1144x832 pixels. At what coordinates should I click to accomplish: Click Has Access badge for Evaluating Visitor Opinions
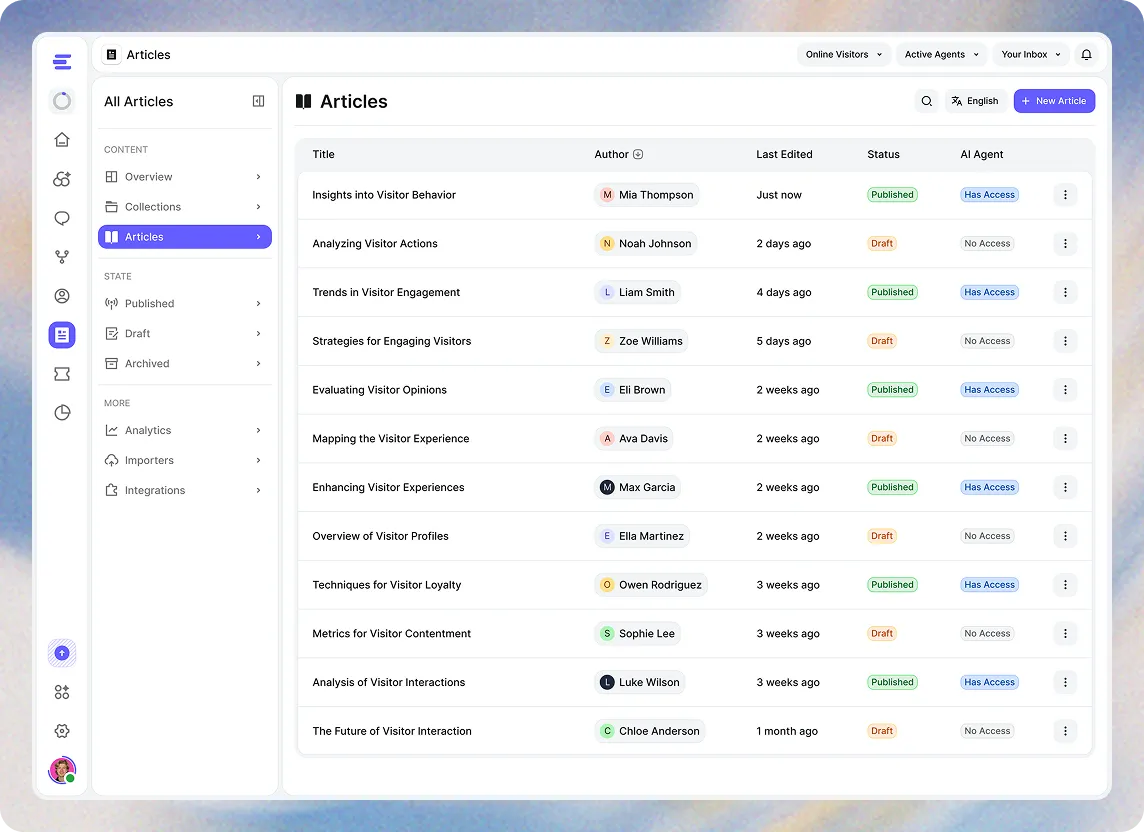[989, 390]
